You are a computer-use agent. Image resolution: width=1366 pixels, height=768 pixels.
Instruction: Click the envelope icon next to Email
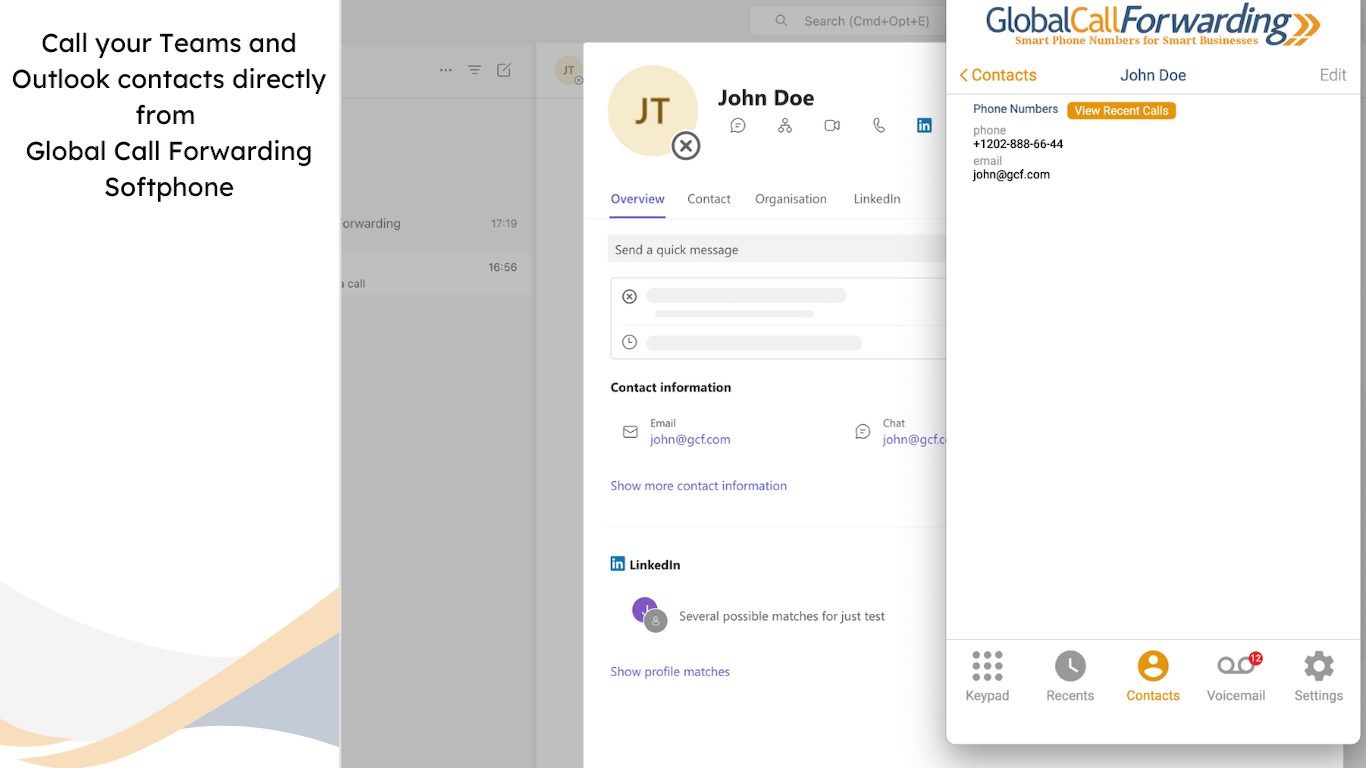click(630, 432)
